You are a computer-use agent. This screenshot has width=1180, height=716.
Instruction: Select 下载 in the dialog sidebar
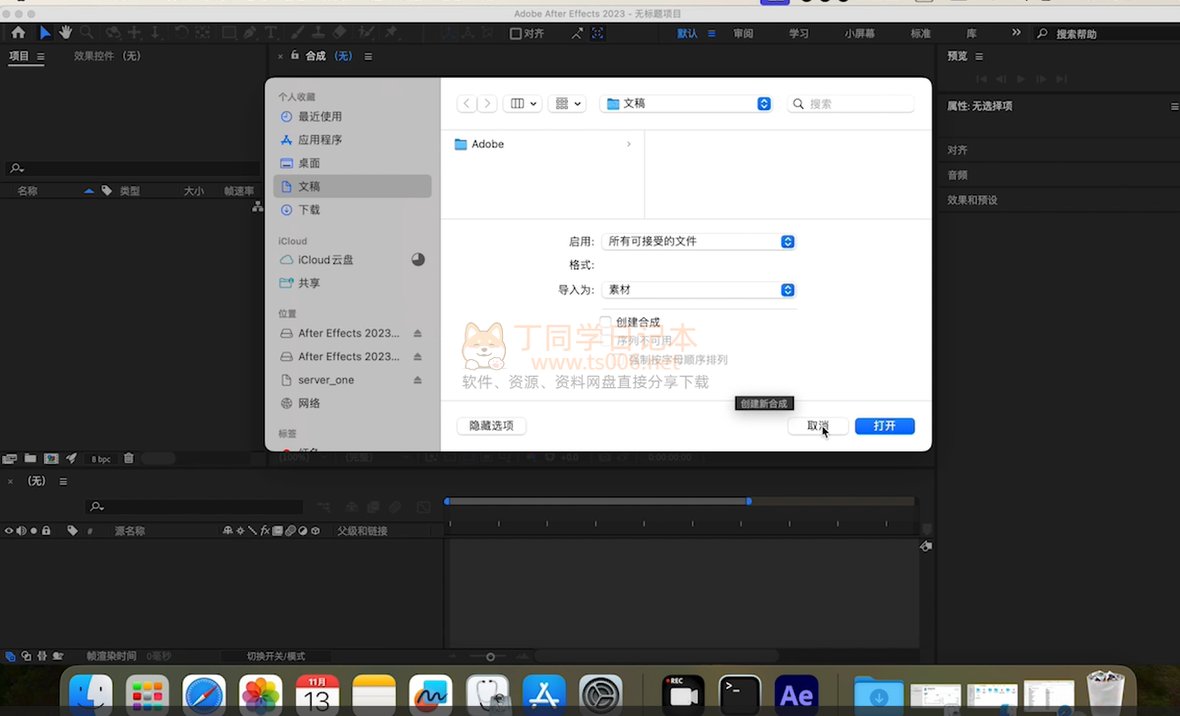309,210
